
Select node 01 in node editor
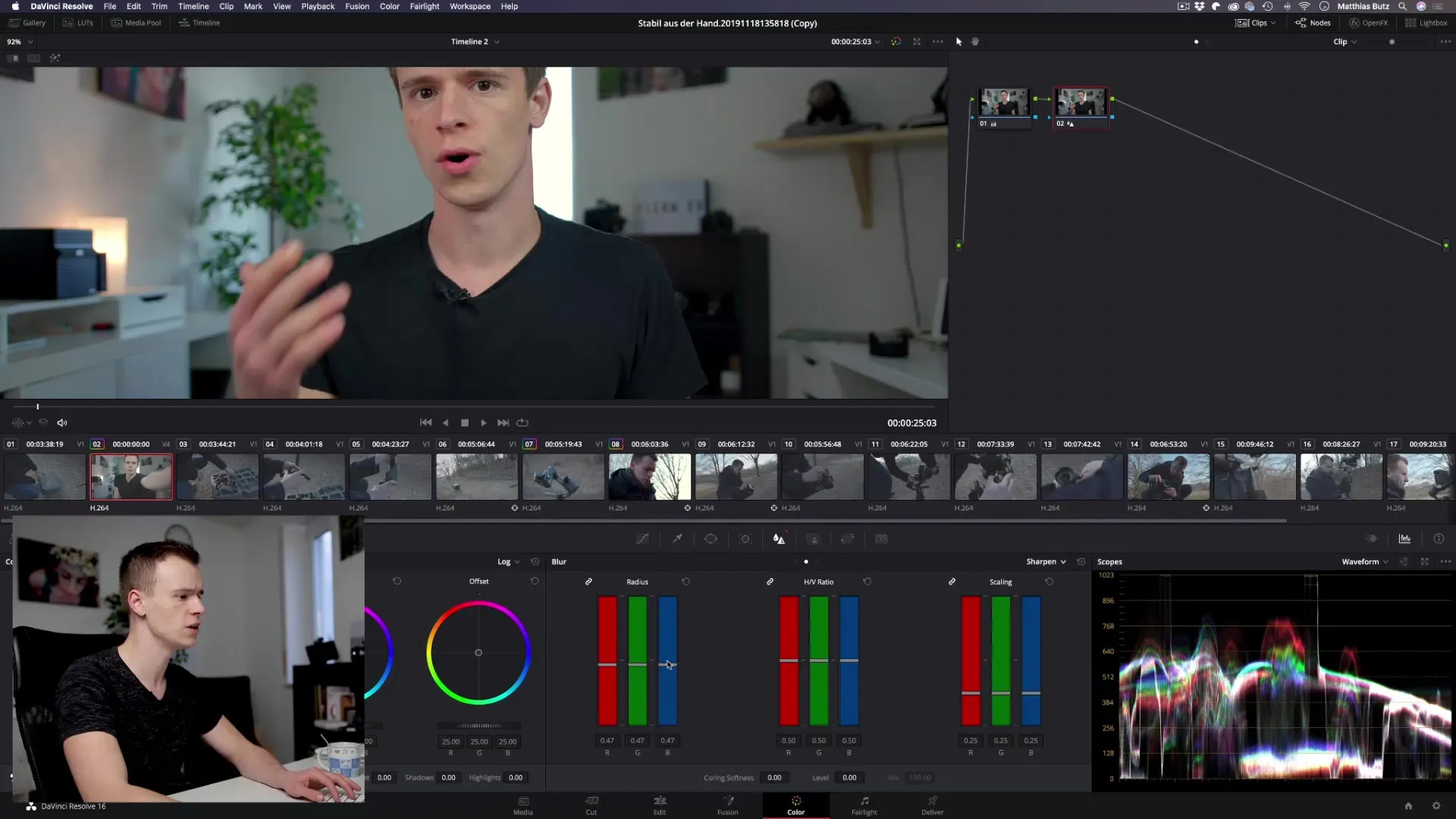click(1004, 107)
